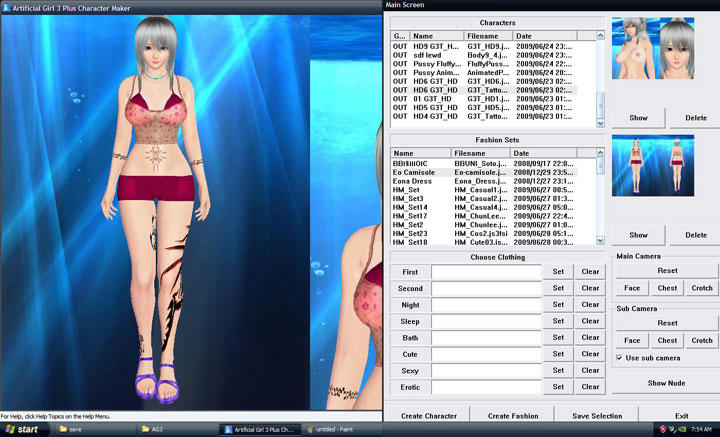Point Main Camera at Face

(x=632, y=288)
